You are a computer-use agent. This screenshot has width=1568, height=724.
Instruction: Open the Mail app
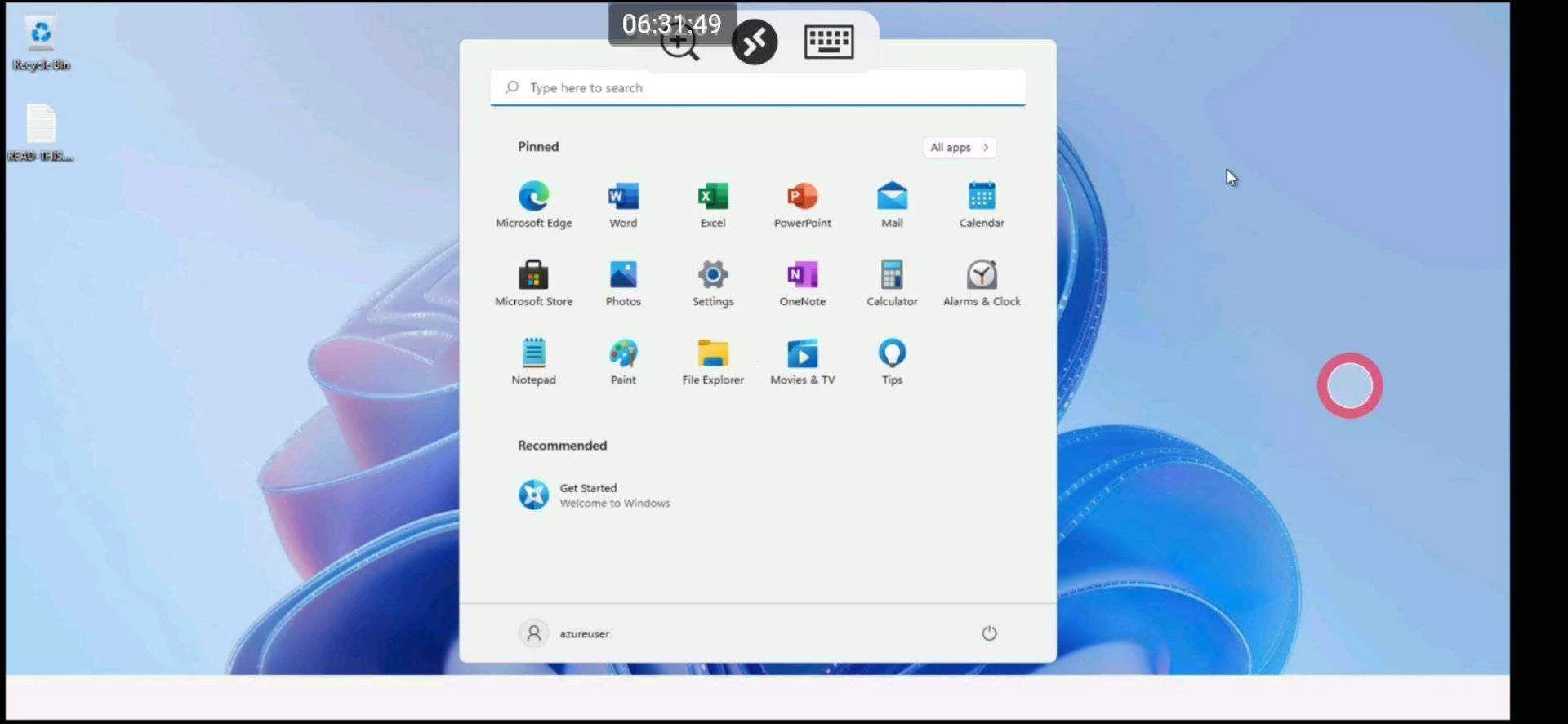pos(892,204)
